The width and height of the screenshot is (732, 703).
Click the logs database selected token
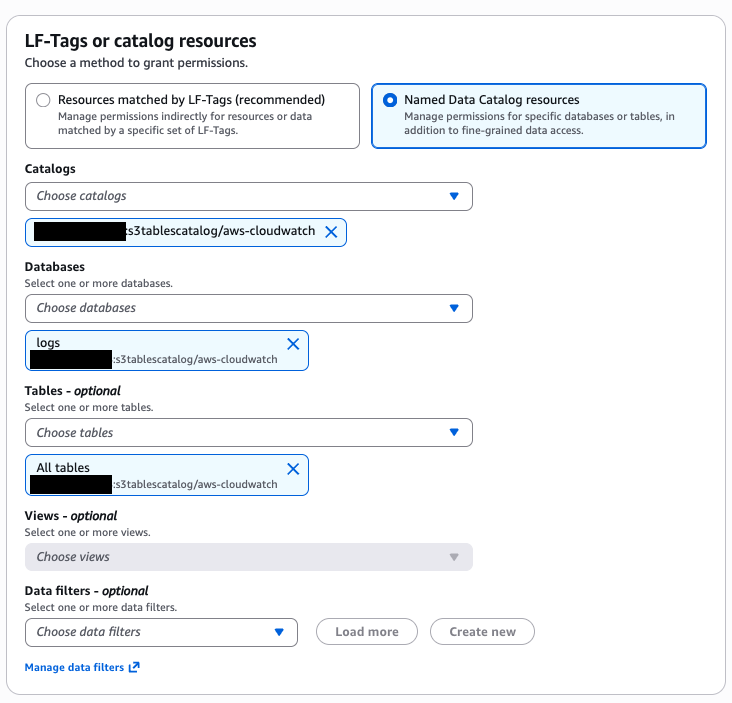pos(150,350)
